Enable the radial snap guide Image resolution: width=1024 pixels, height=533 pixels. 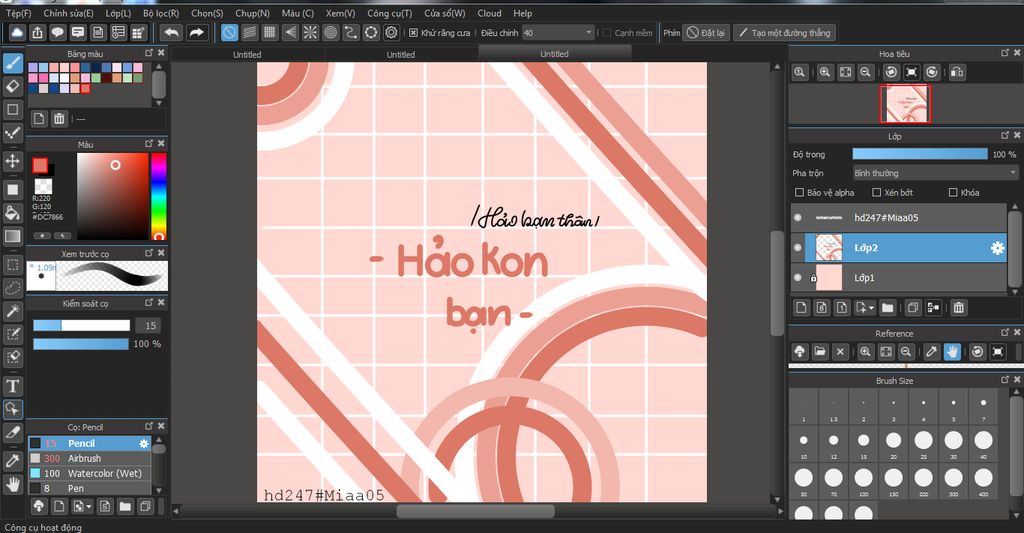tap(310, 33)
